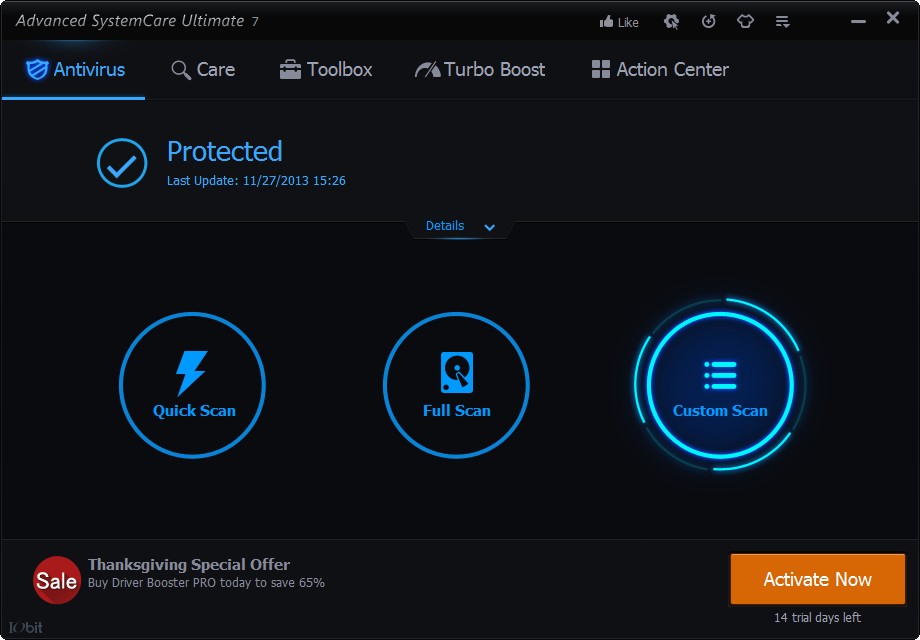
Task: Open settings via the gear icon
Action: click(x=671, y=22)
